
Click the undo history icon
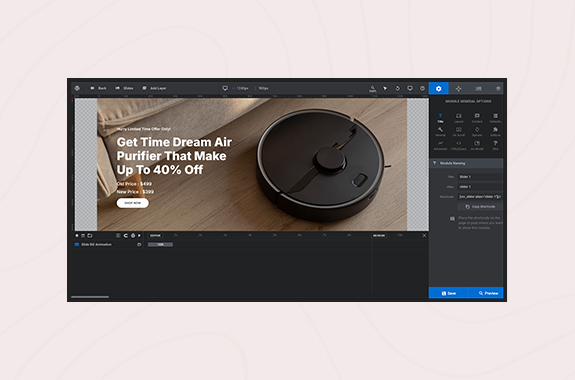398,88
